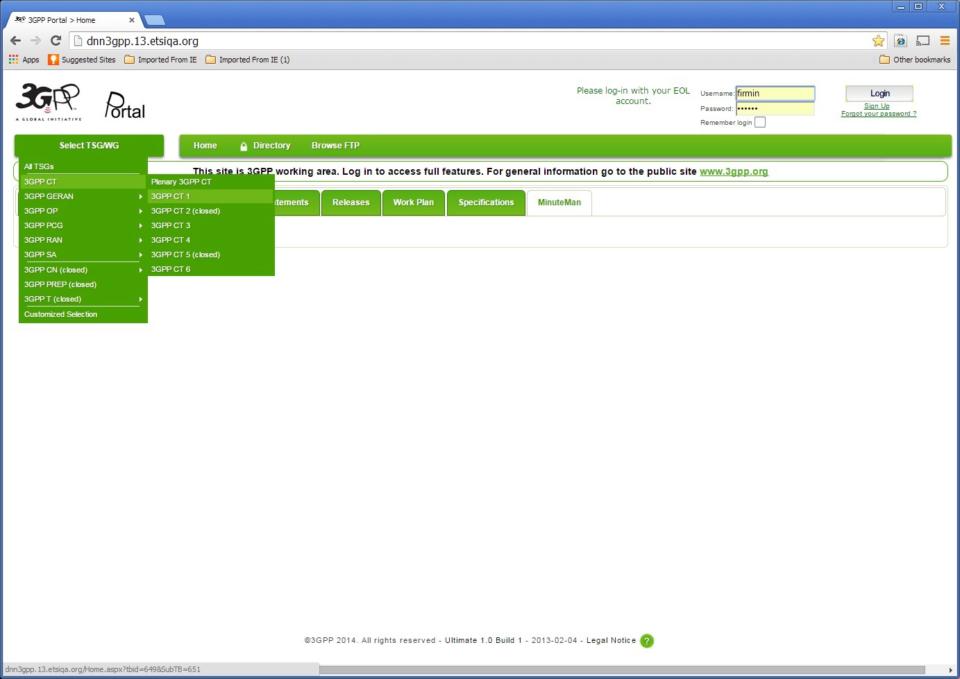Screen dimensions: 960x679
Task: Open the Other bookmarks folder
Action: (914, 60)
